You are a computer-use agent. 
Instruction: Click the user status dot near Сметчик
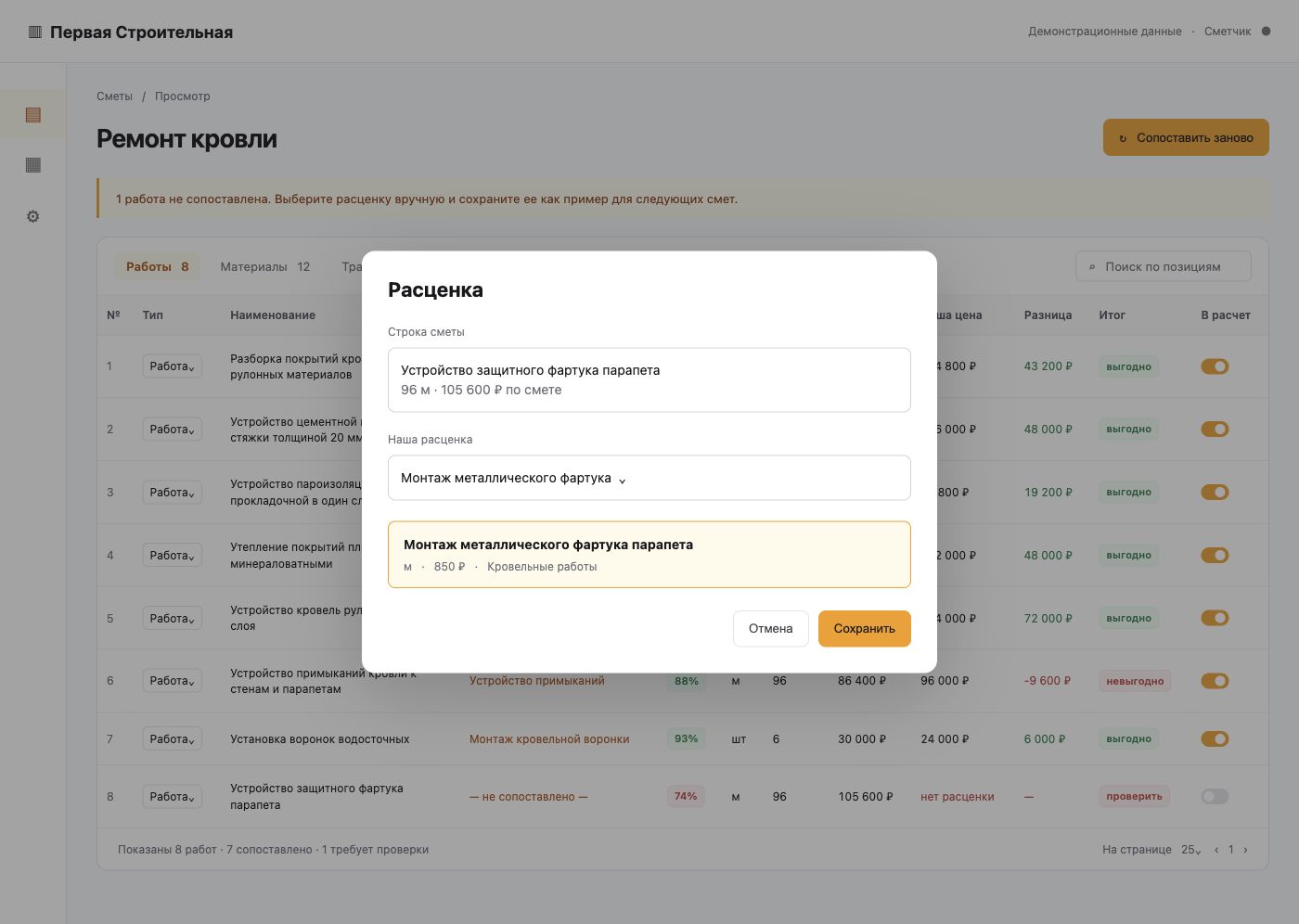(1266, 32)
